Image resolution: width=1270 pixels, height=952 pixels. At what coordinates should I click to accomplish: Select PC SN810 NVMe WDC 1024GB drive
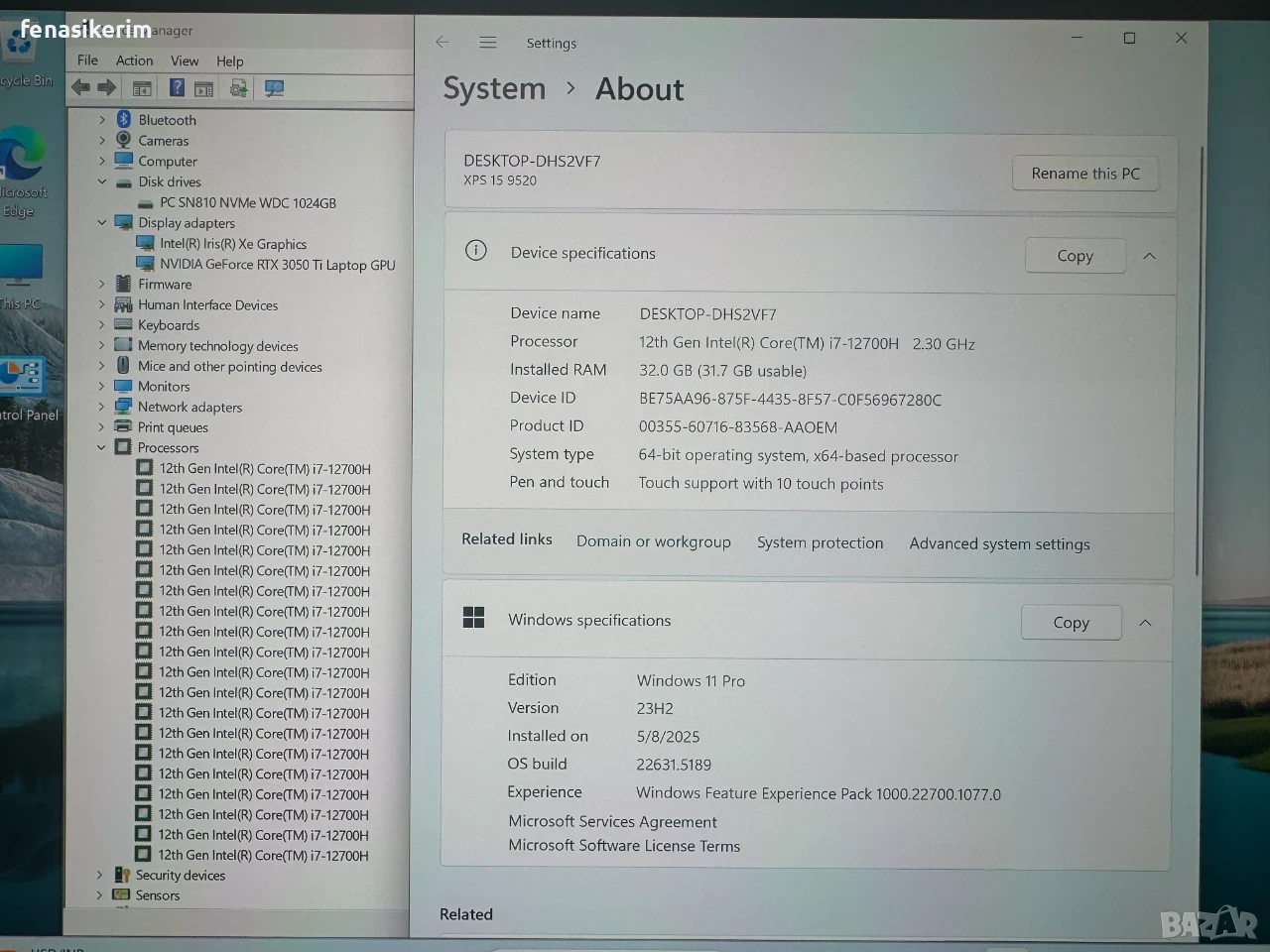(248, 202)
